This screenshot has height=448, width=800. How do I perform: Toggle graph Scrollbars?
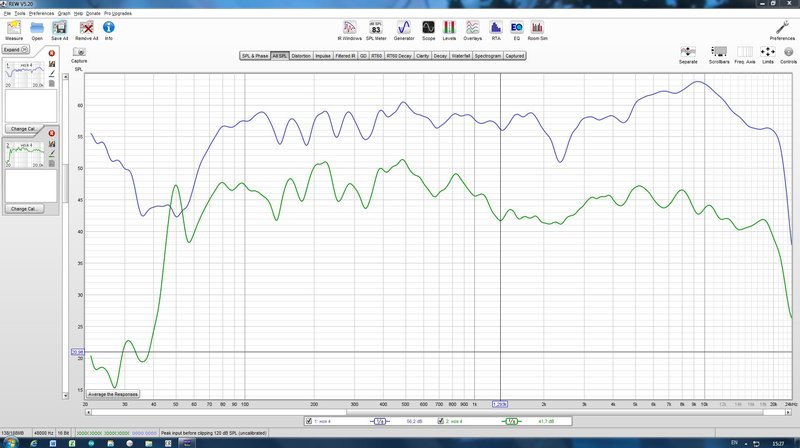(719, 55)
